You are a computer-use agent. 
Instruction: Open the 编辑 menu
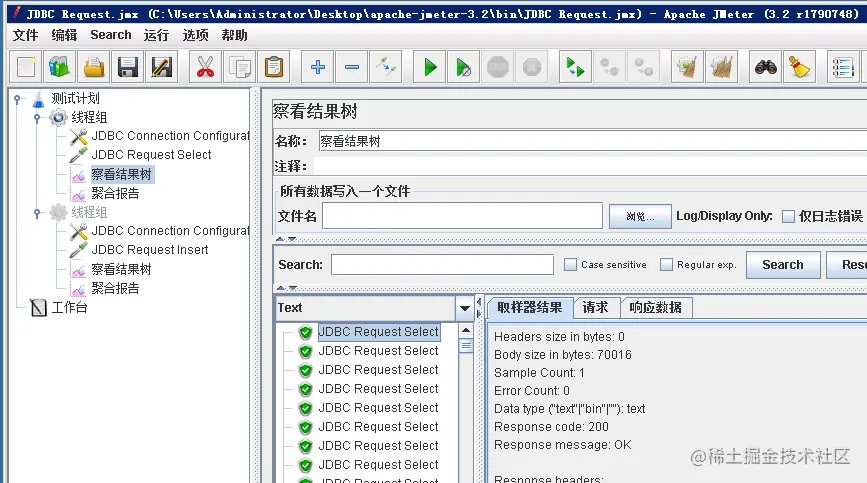click(x=64, y=35)
